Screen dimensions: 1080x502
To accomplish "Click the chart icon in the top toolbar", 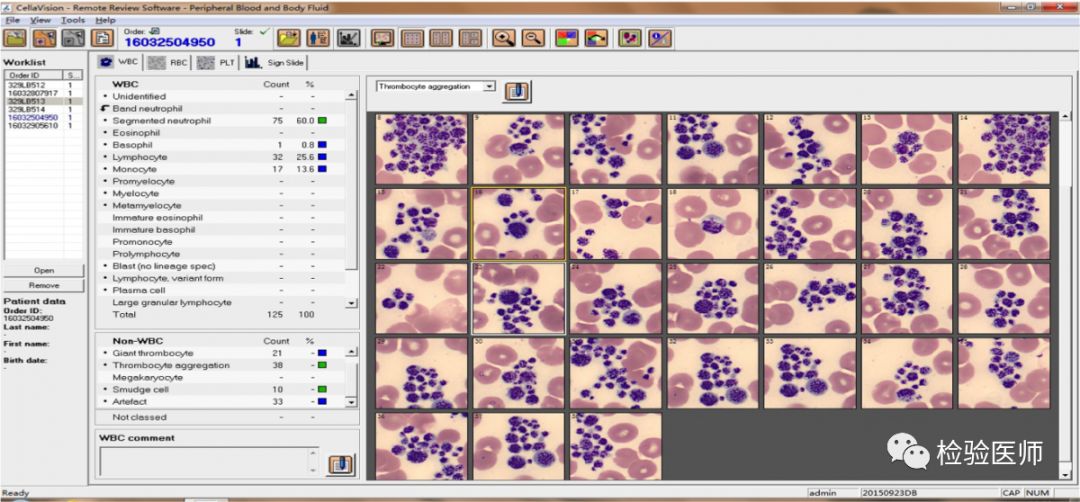I will click(x=348, y=38).
